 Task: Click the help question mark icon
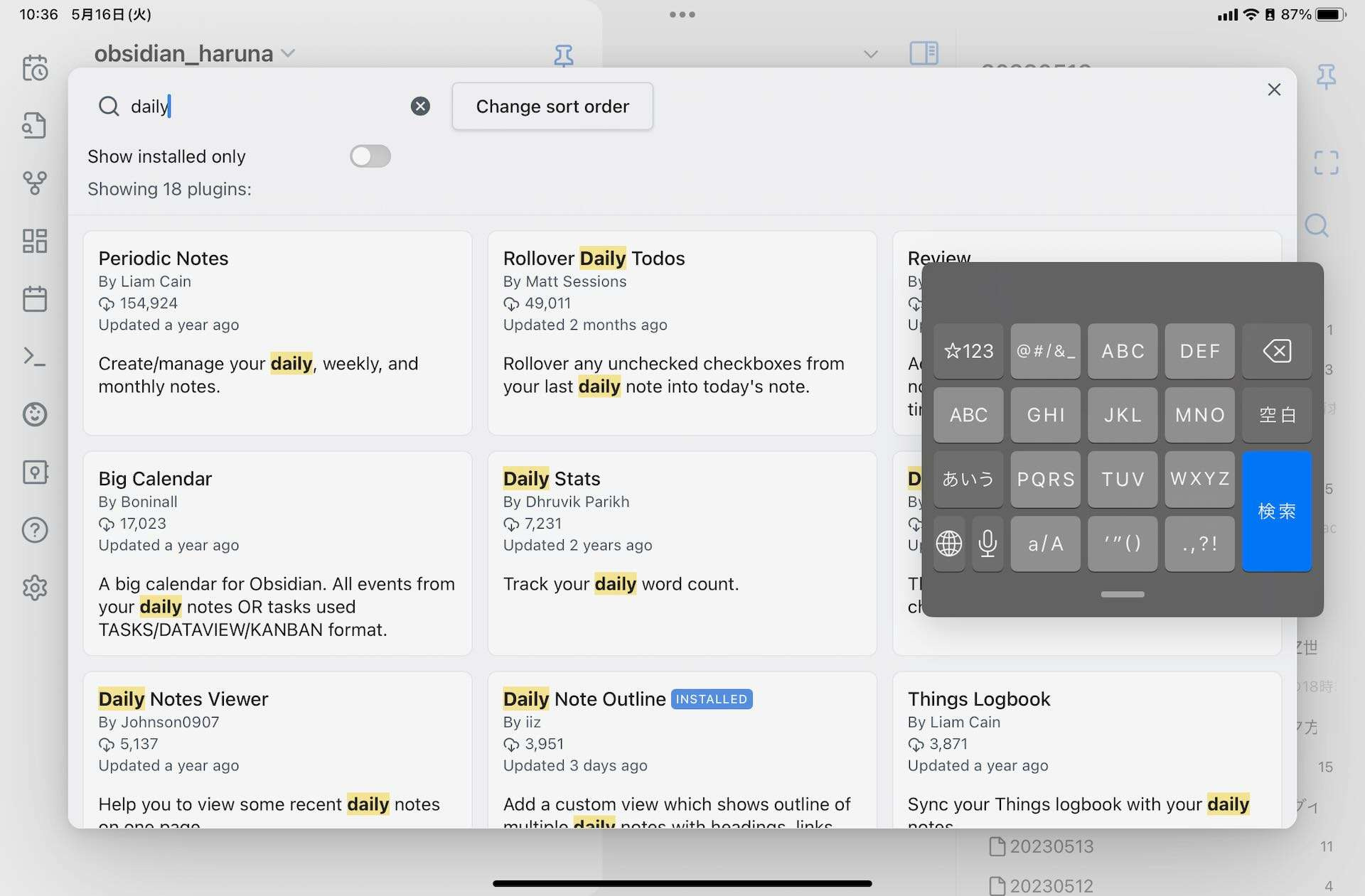pyautogui.click(x=35, y=530)
